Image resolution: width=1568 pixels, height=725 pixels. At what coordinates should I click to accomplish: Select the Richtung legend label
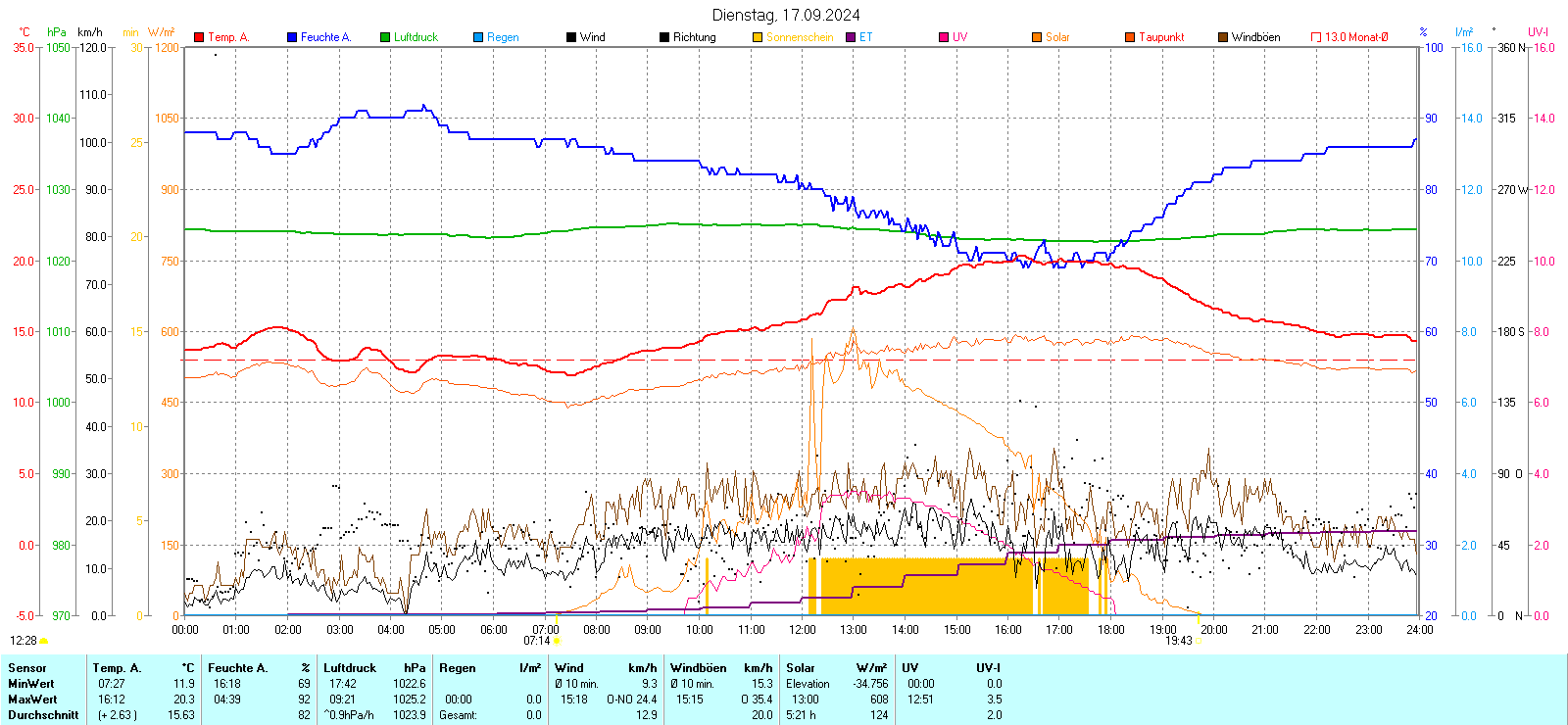coord(694,37)
